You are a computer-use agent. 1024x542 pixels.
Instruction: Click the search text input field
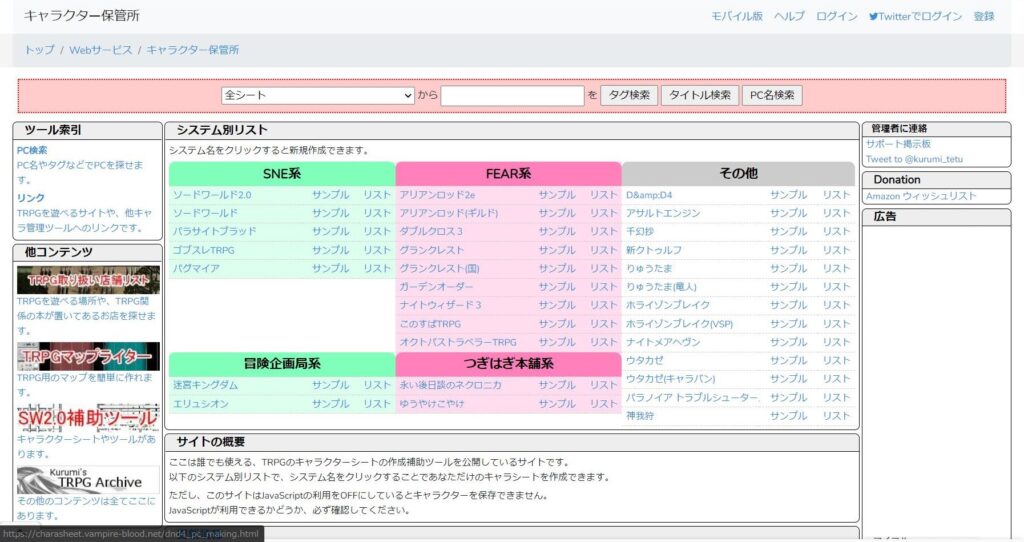pos(512,96)
